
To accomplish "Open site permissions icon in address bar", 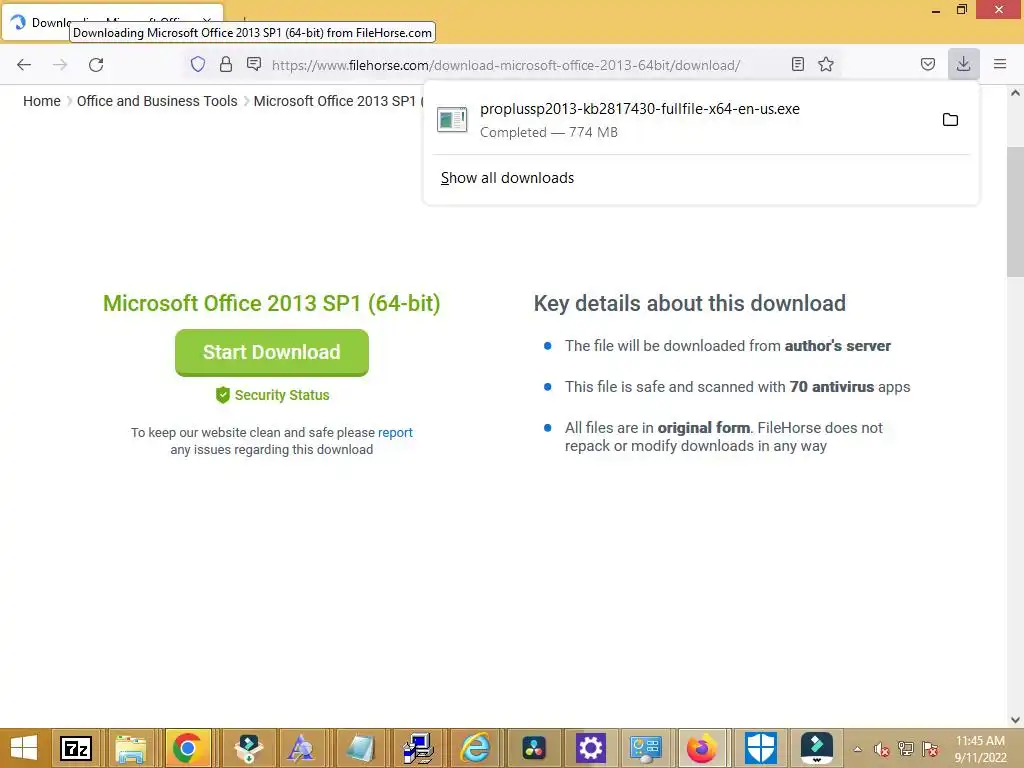I will coord(254,64).
